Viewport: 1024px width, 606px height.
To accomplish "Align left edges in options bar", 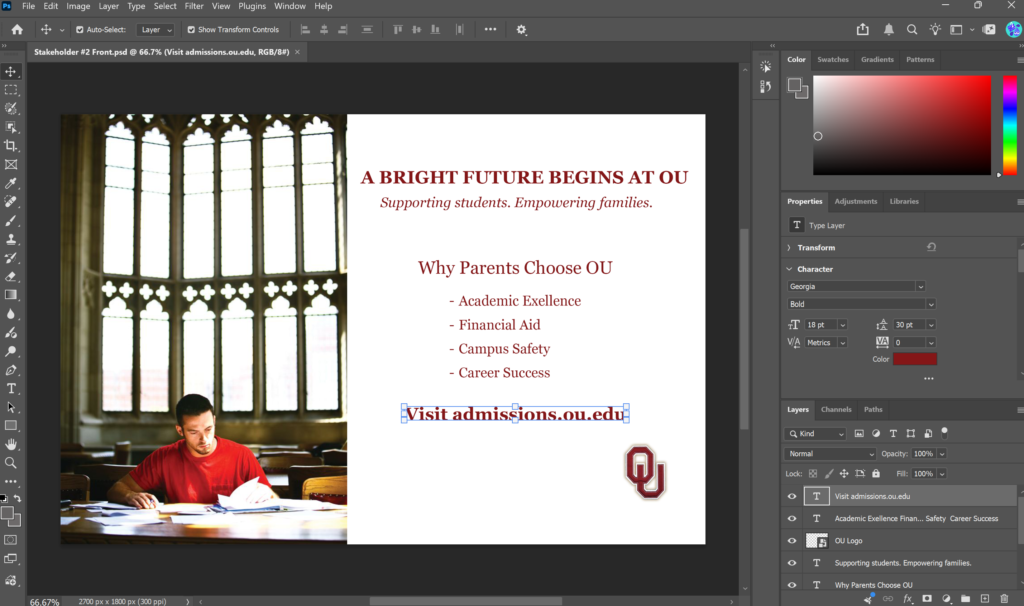I will pos(305,29).
